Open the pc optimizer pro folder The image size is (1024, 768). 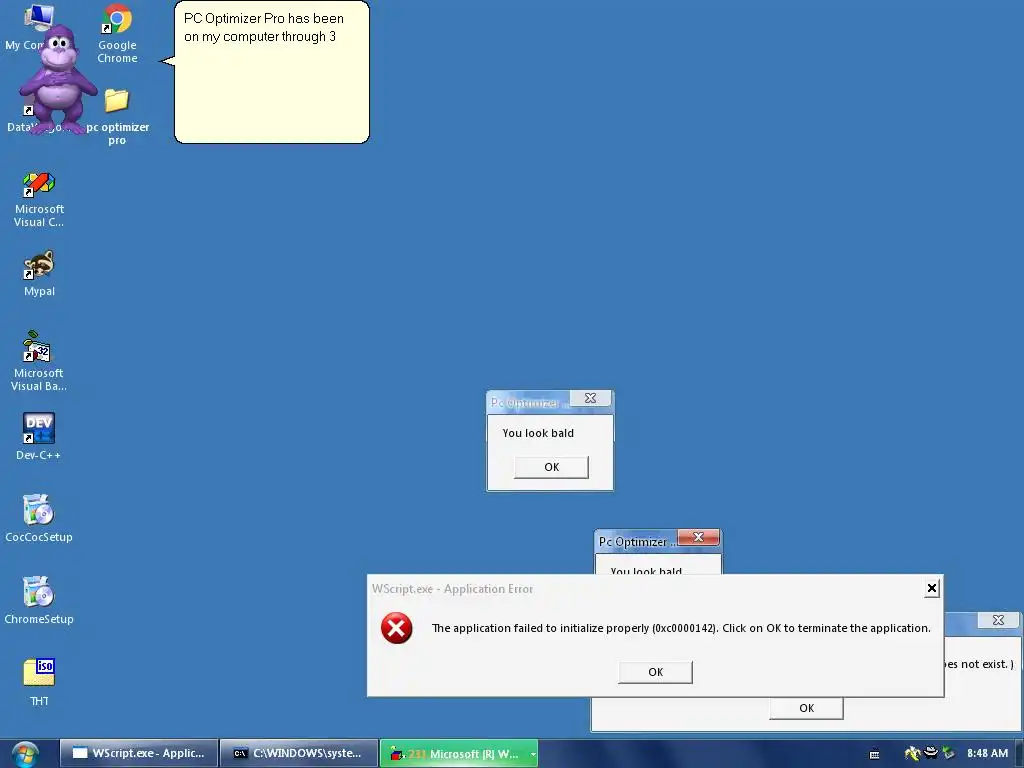pyautogui.click(x=117, y=116)
